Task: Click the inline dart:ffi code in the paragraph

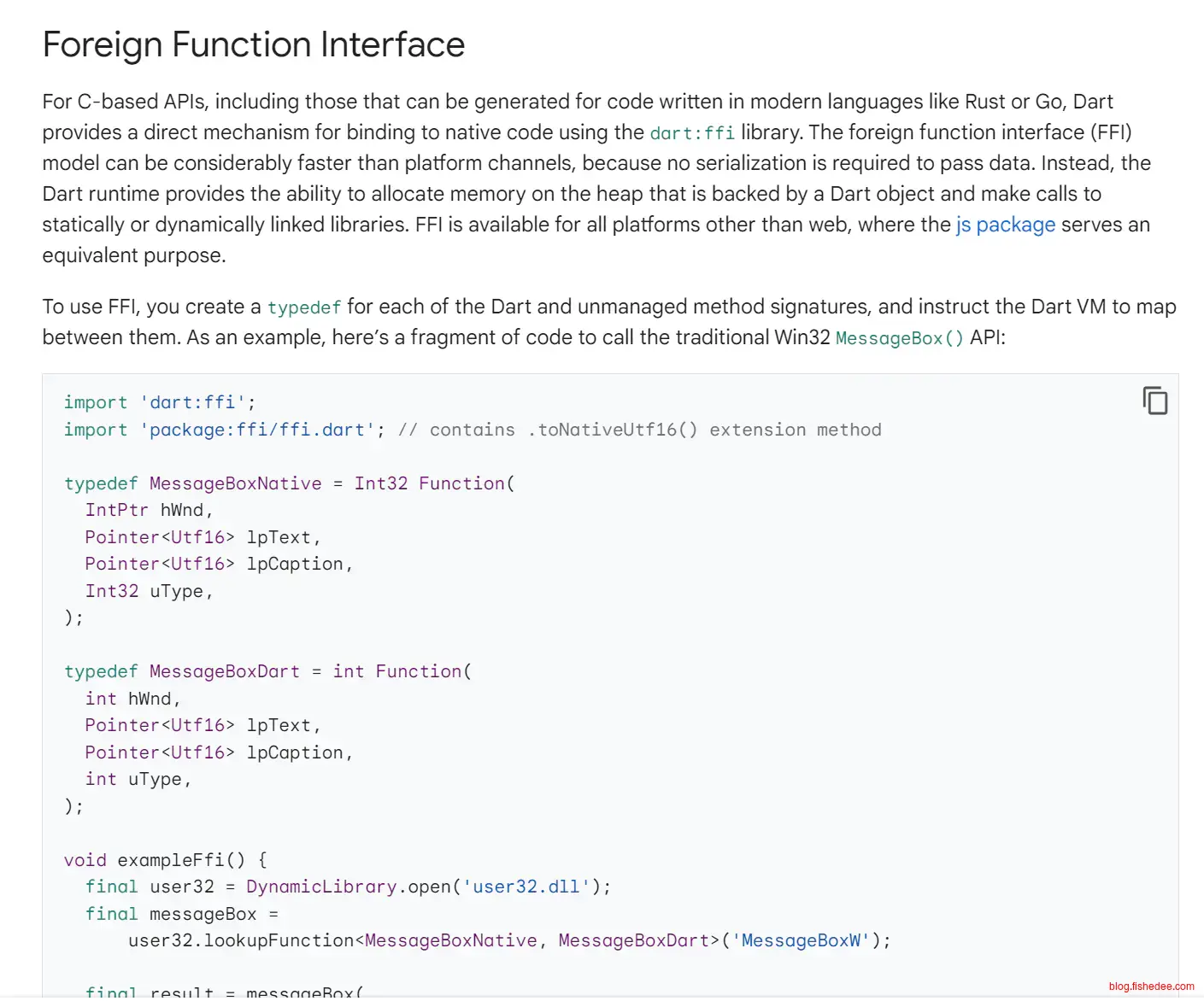Action: click(x=691, y=133)
